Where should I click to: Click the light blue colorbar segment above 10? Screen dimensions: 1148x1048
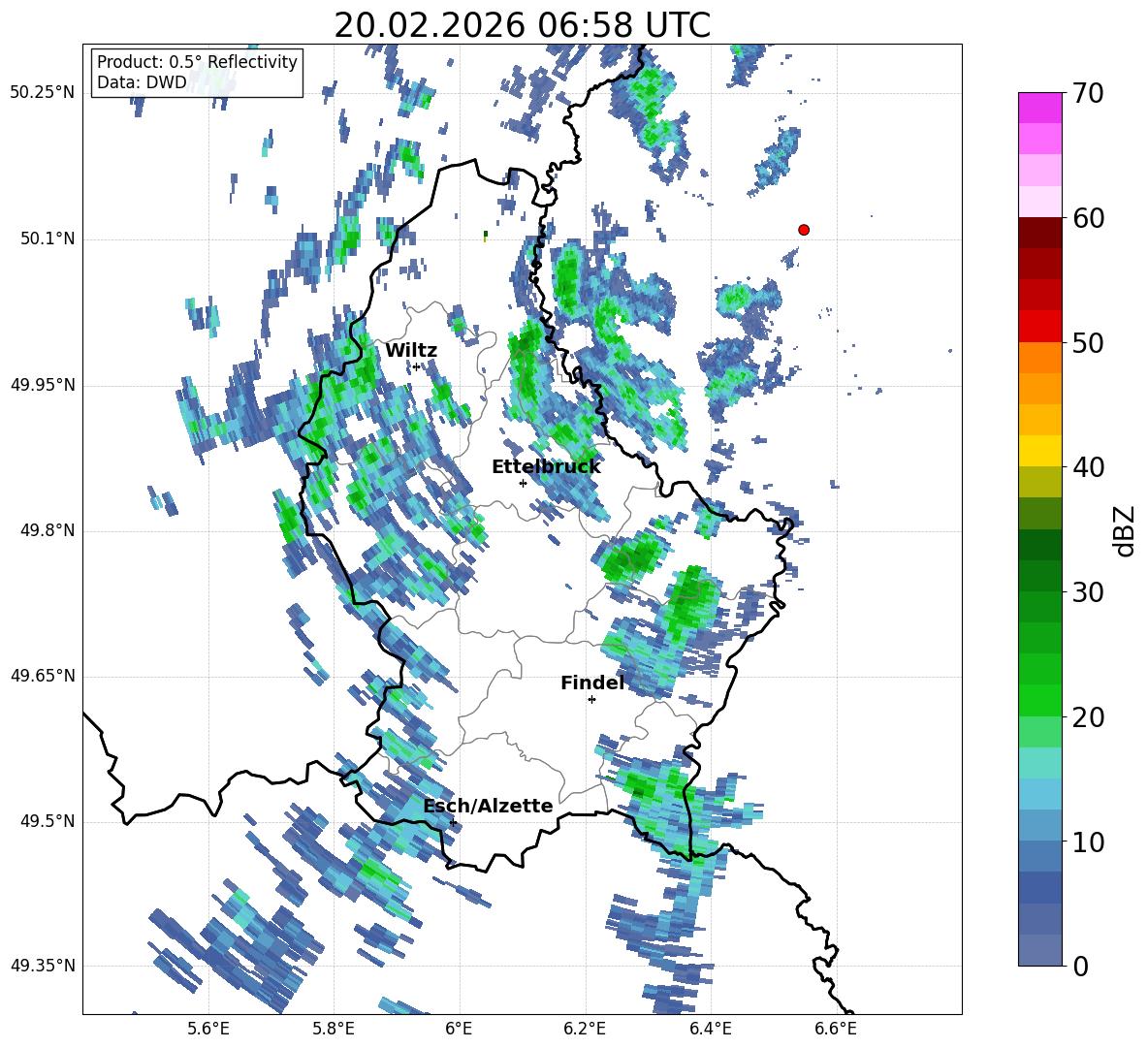[x=1039, y=825]
